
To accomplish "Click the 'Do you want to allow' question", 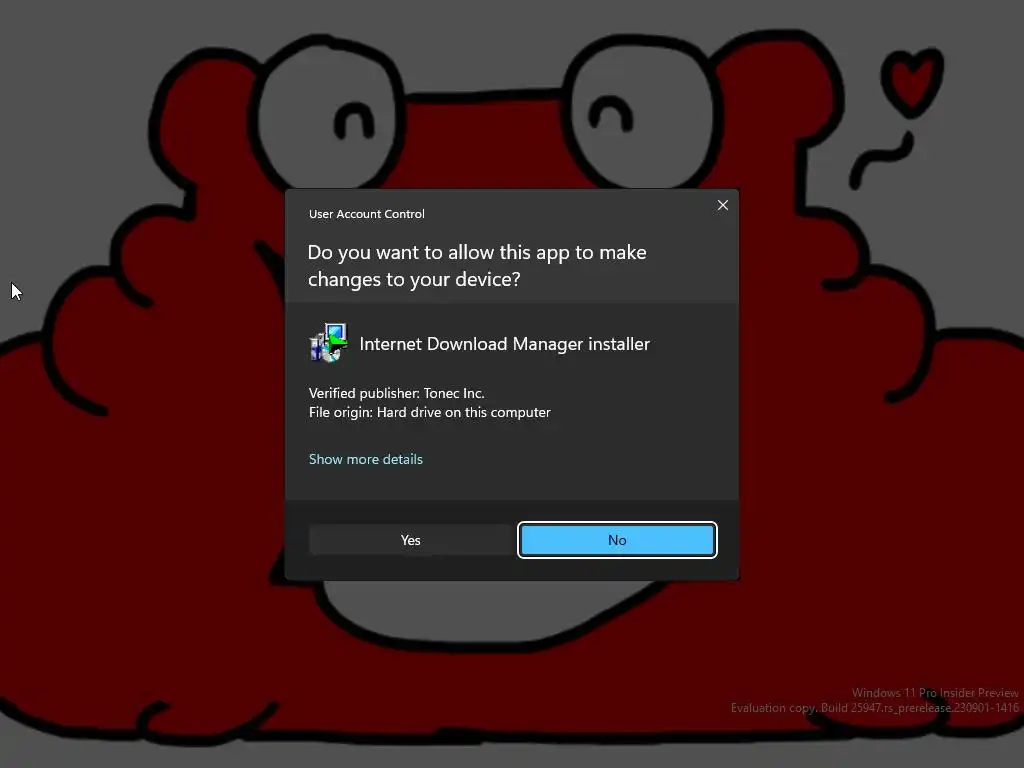I will 477,266.
